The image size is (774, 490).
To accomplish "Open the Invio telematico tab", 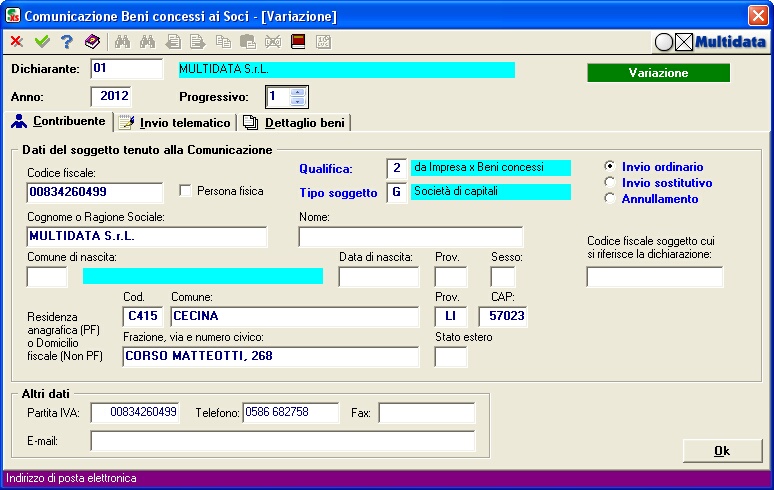I will coord(175,122).
